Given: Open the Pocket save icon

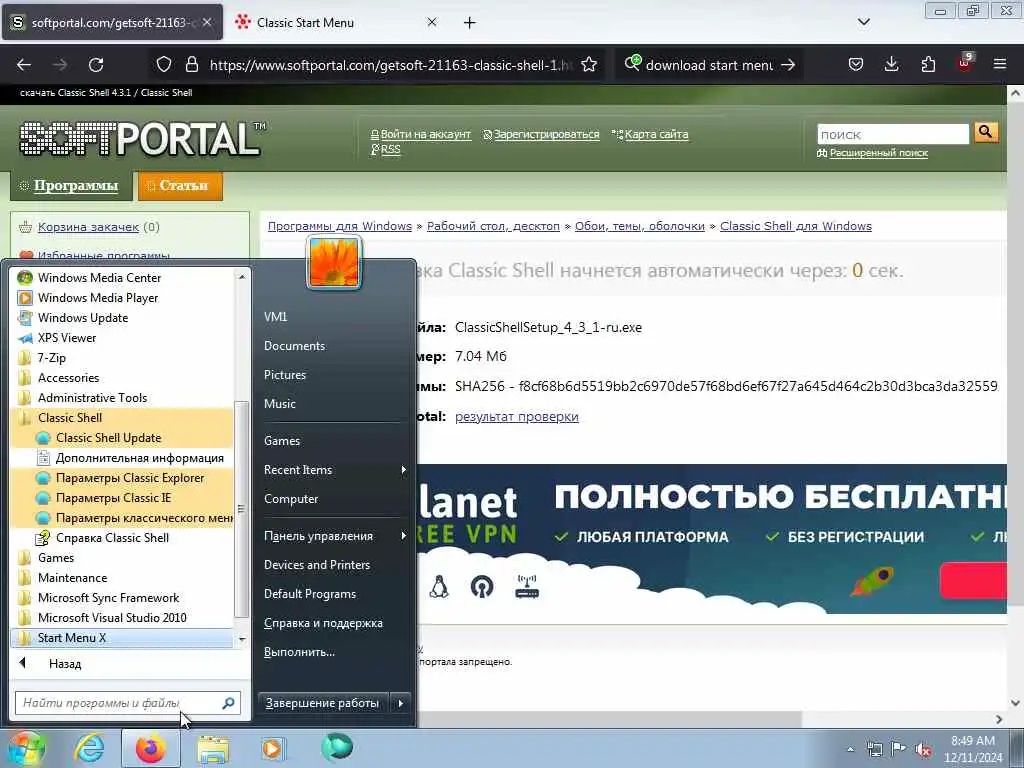Looking at the screenshot, I should point(856,64).
